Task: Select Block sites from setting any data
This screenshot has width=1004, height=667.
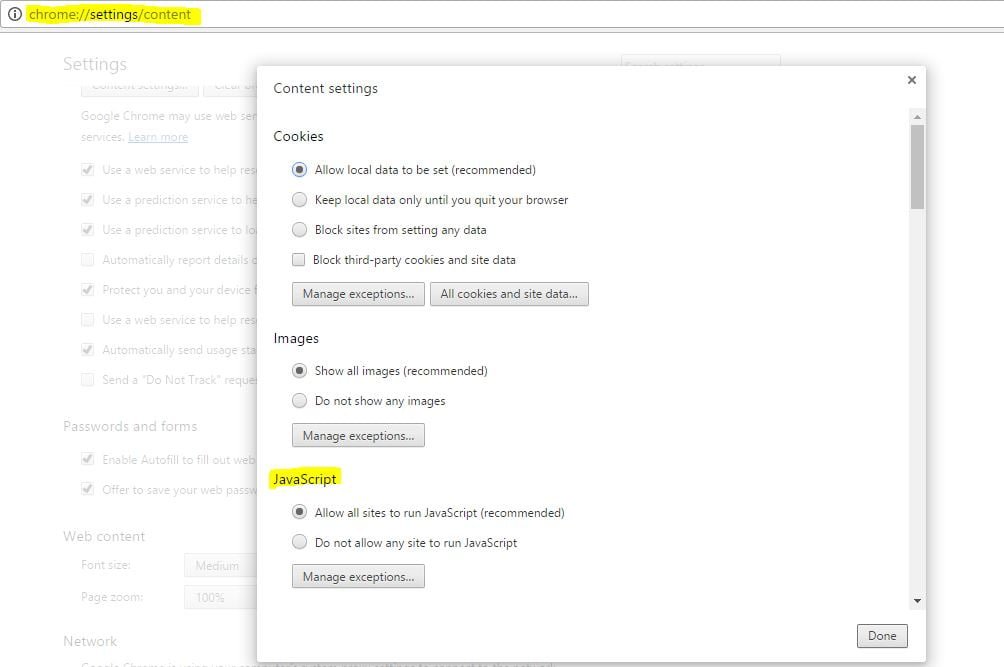Action: (x=299, y=229)
